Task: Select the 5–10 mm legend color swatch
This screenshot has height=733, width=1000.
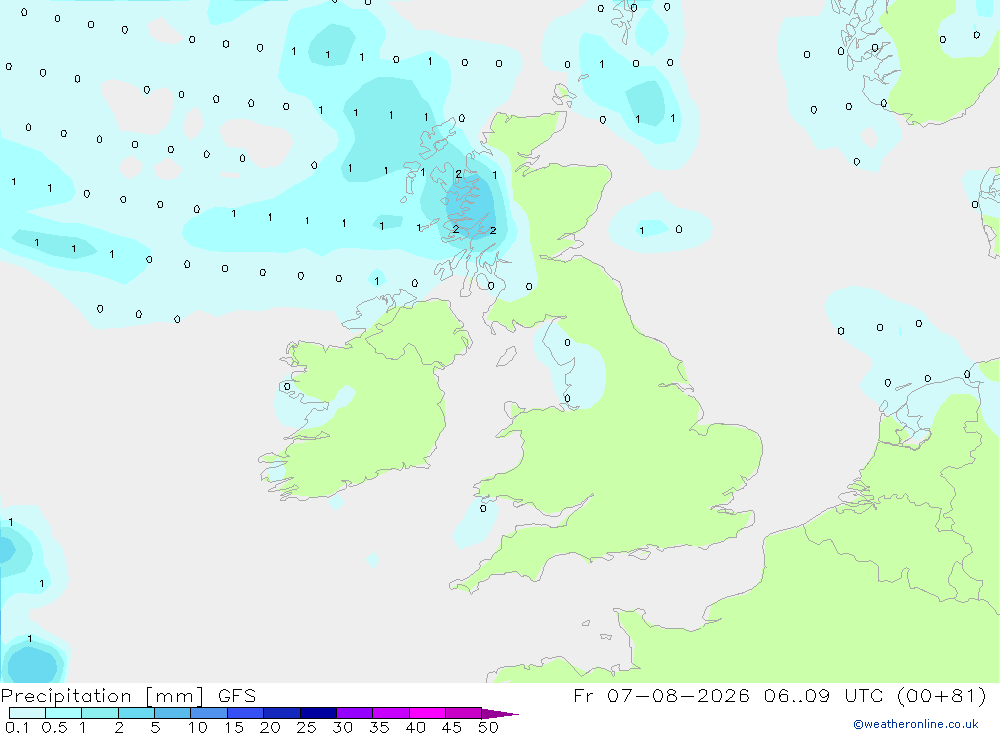Action: pyautogui.click(x=172, y=713)
